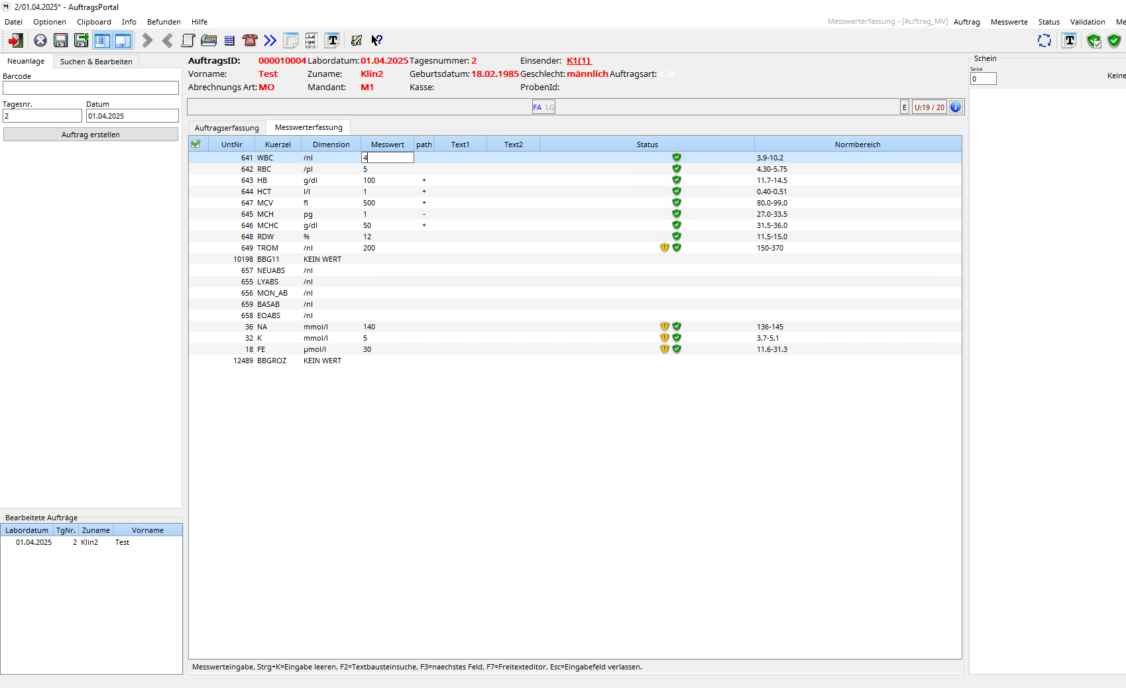The width and height of the screenshot is (1126, 688).
Task: Open the K1(1) Einsender link
Action: (x=578, y=60)
